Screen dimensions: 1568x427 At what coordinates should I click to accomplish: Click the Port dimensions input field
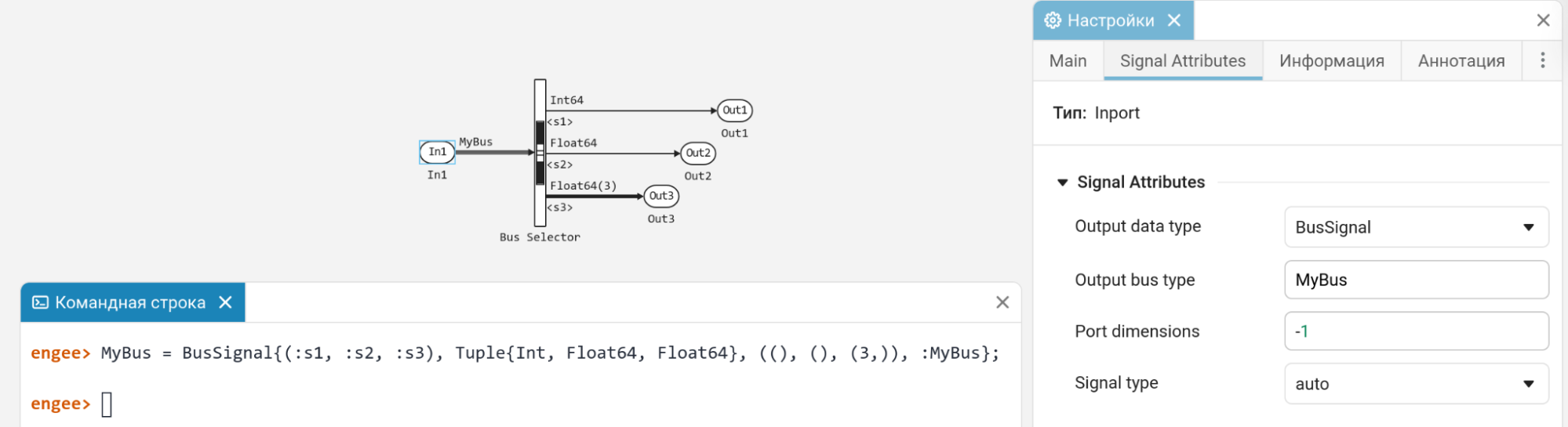coord(1416,331)
